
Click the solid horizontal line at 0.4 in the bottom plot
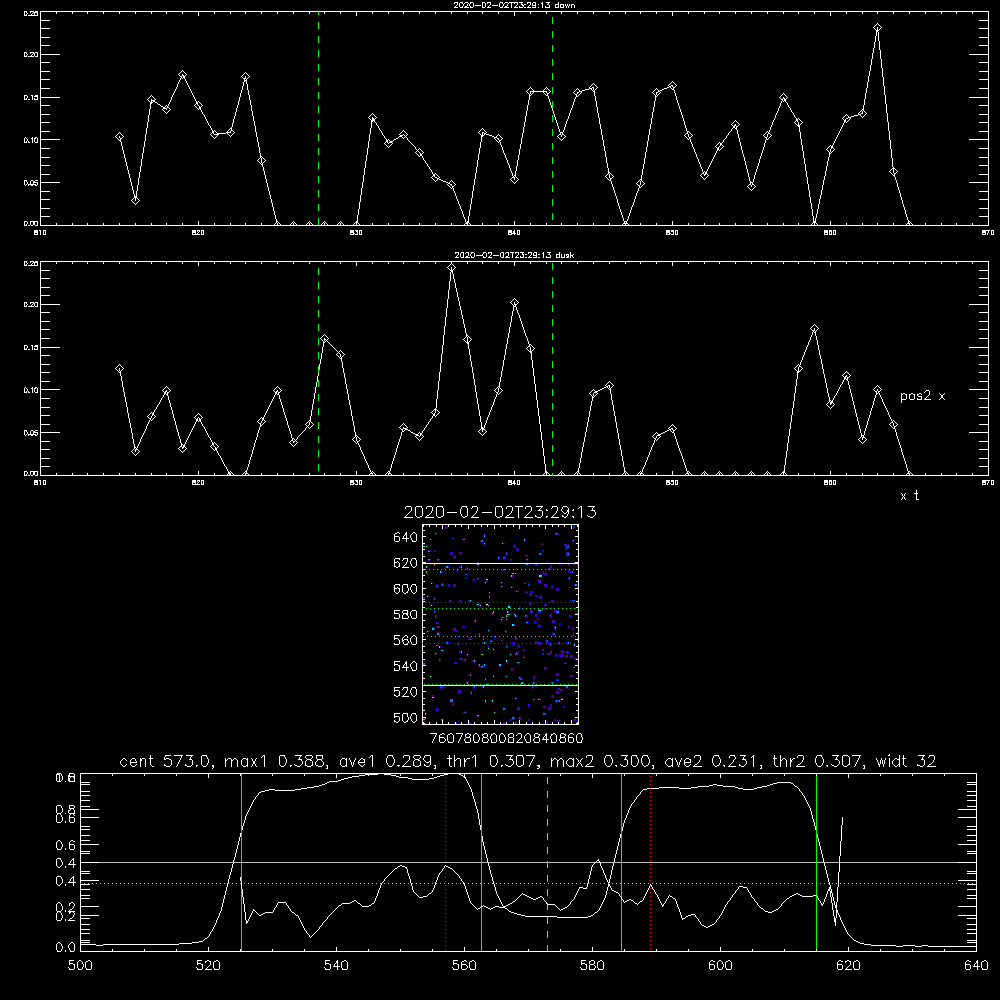click(528, 862)
